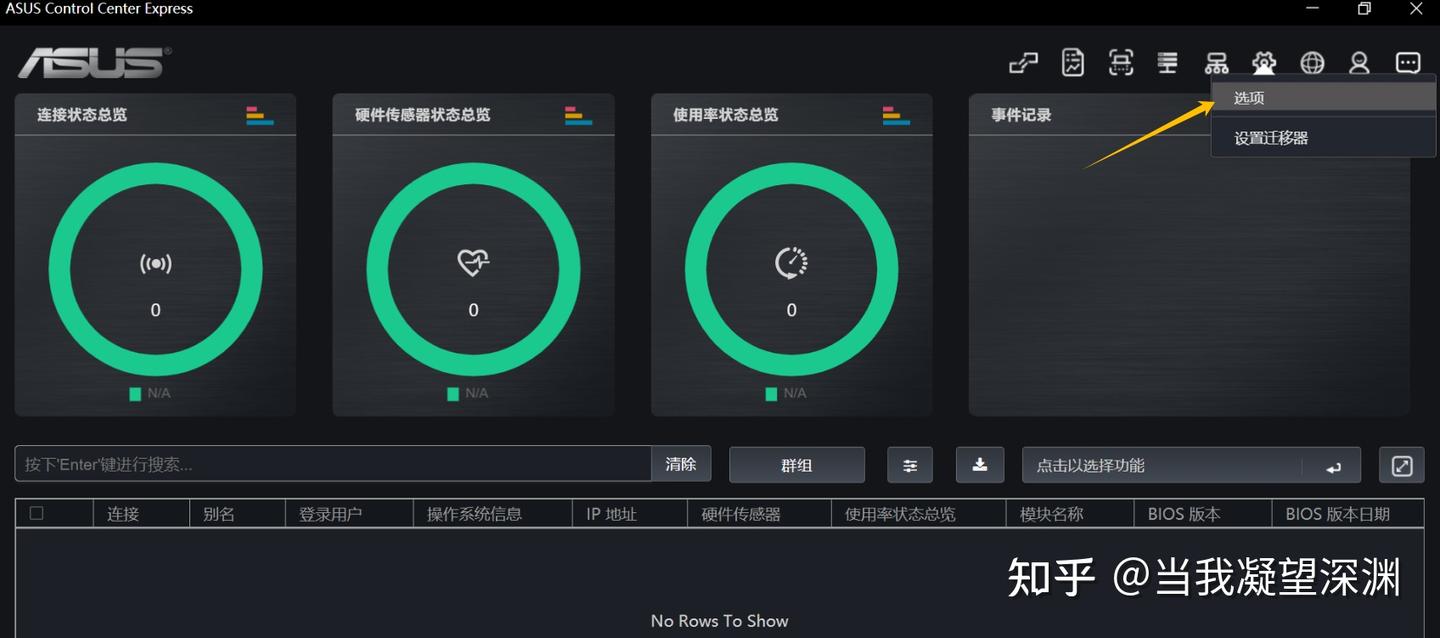Expand the table fullscreen view icon
Screen dimensions: 1440x638
click(1401, 464)
